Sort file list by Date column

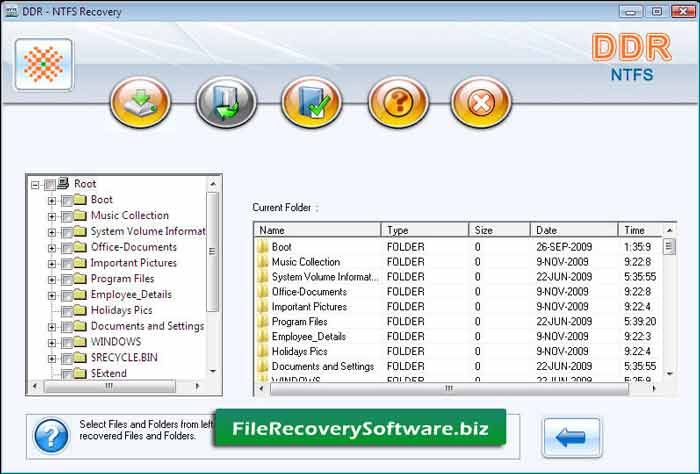pyautogui.click(x=574, y=230)
